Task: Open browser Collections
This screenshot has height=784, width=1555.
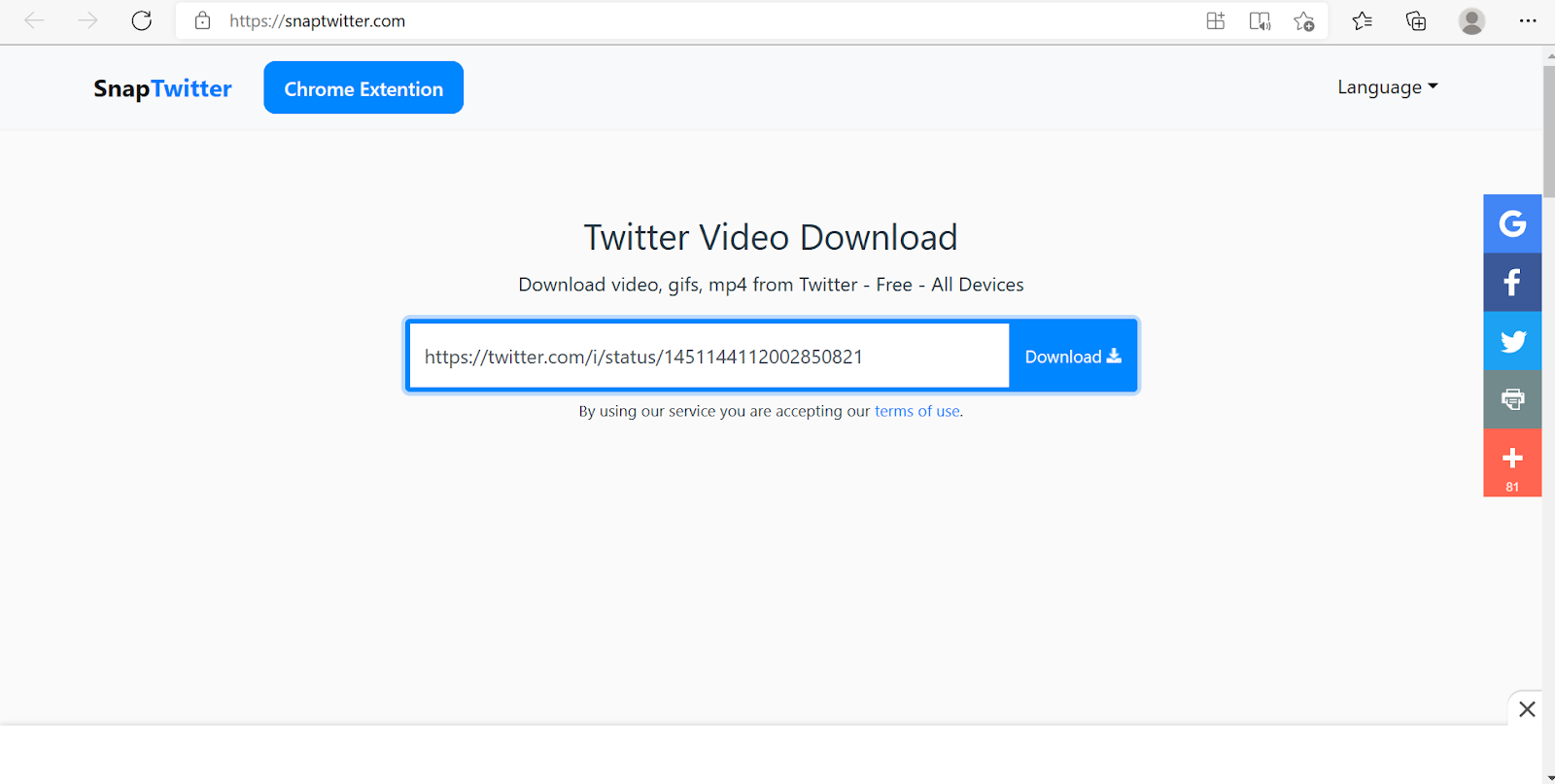Action: (x=1416, y=20)
